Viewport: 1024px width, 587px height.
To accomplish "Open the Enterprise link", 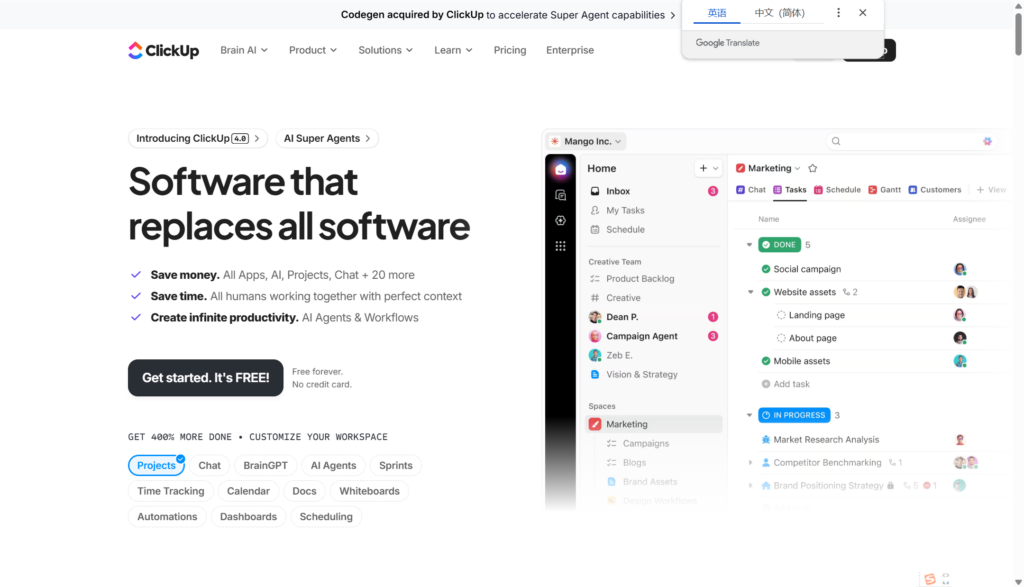I will click(569, 50).
